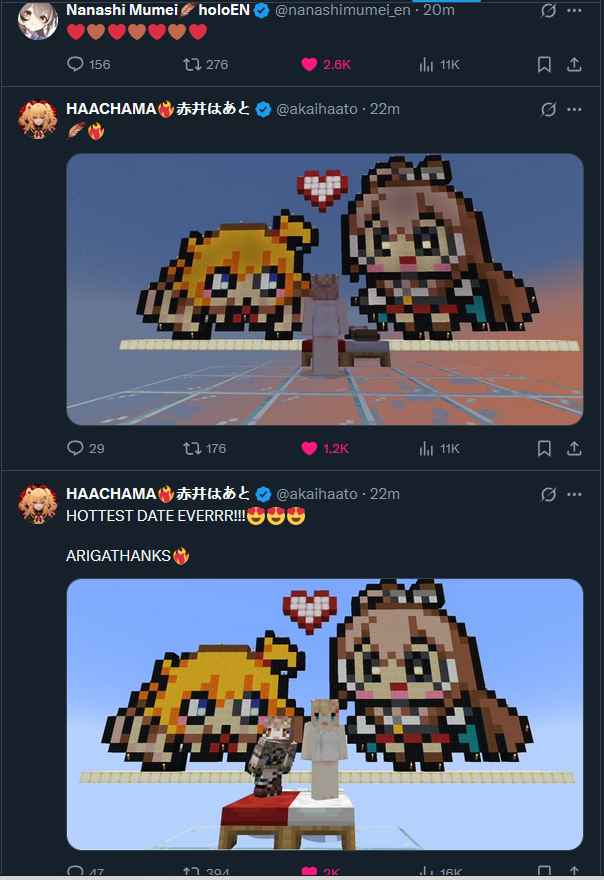Open more menu on HOTTEST DATE EVERRR tweet

(574, 494)
